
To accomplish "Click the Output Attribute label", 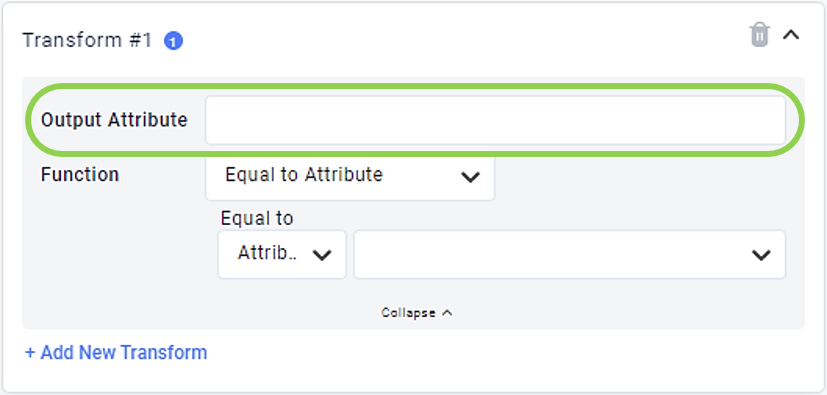I will pyautogui.click(x=114, y=120).
